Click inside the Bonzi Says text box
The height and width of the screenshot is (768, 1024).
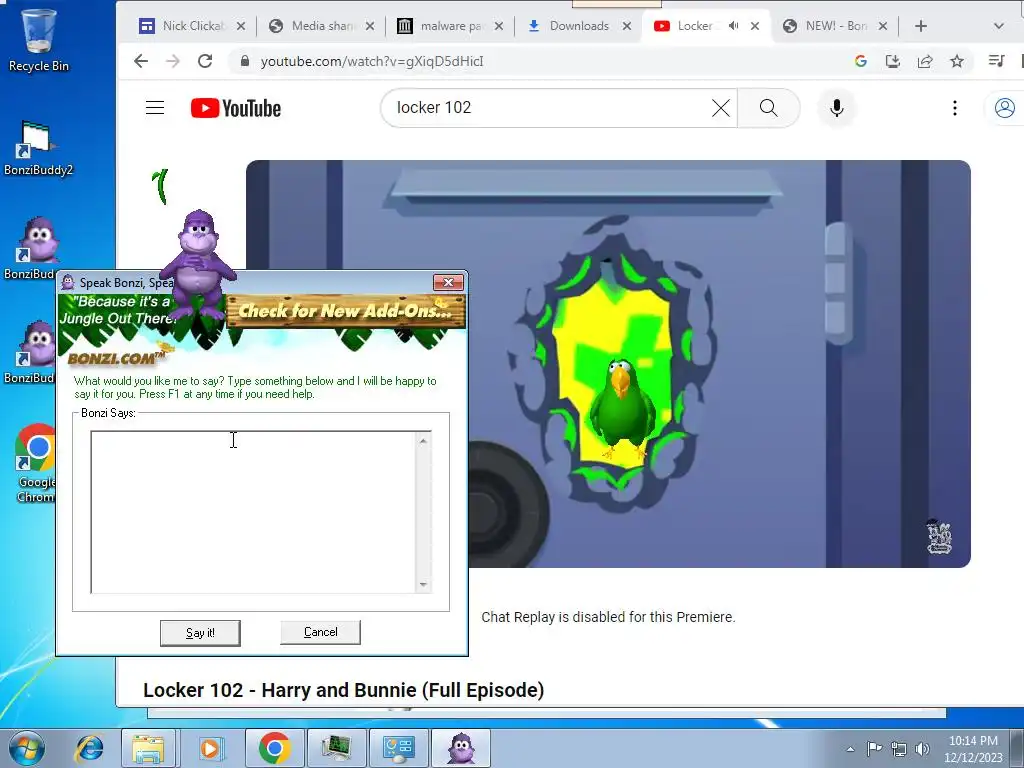tap(253, 512)
